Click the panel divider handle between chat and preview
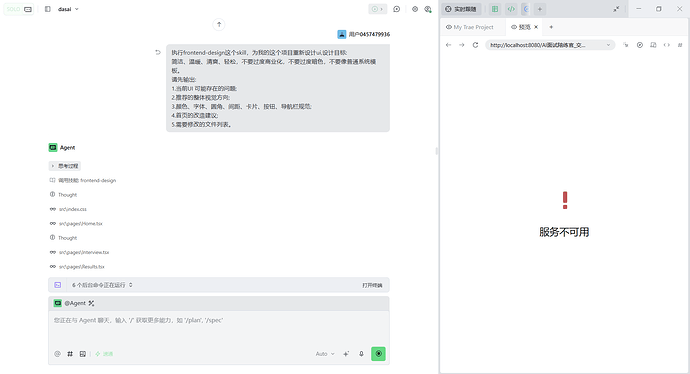Image resolution: width=690 pixels, height=374 pixels. click(437, 151)
